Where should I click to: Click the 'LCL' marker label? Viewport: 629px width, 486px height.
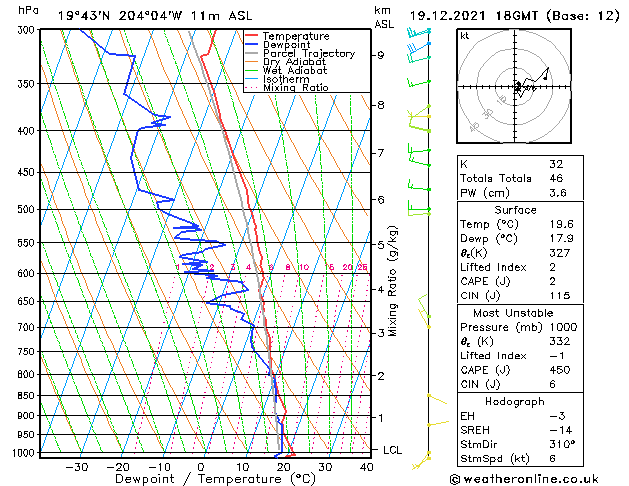392,450
